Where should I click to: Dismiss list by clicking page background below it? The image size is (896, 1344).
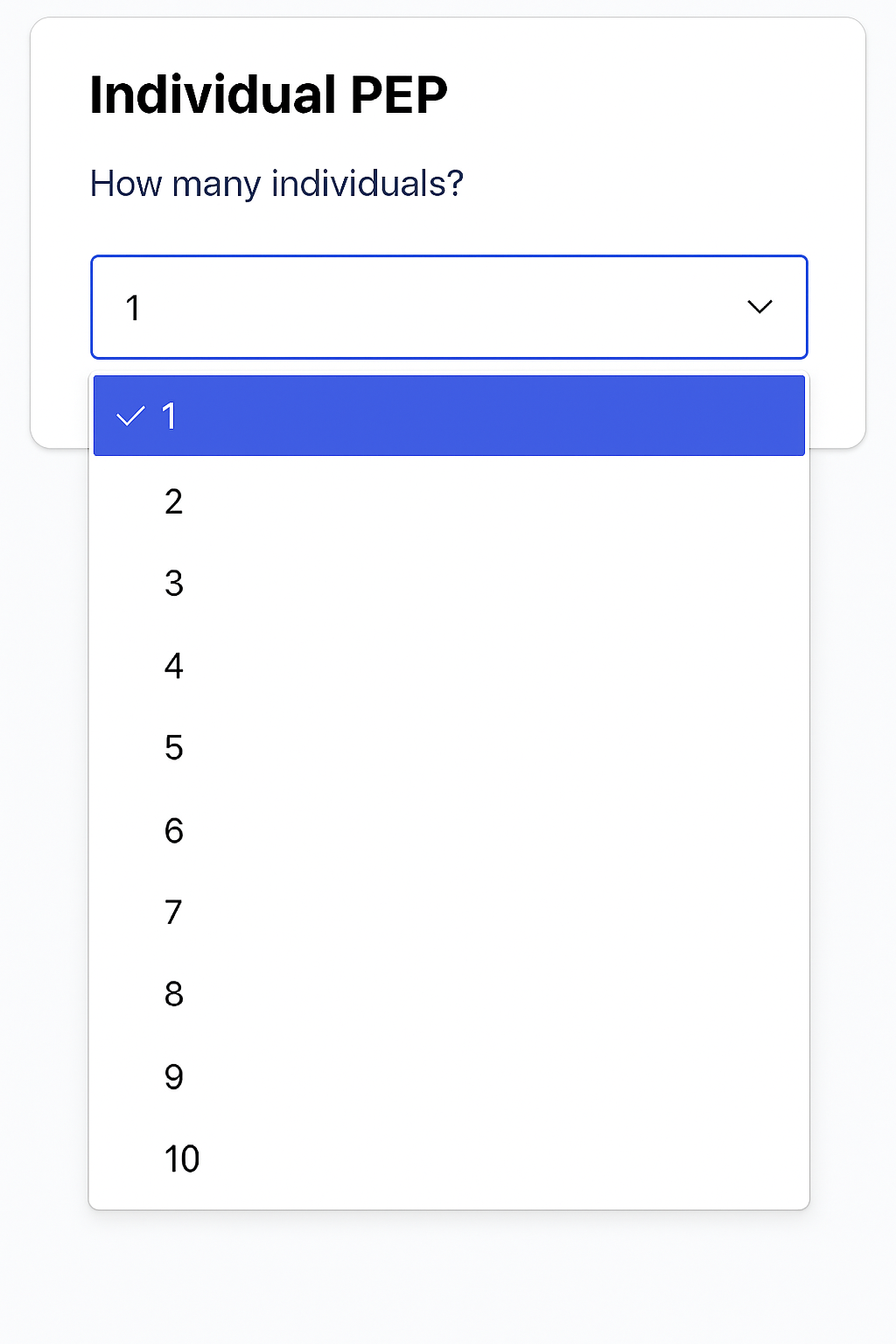click(448, 1277)
